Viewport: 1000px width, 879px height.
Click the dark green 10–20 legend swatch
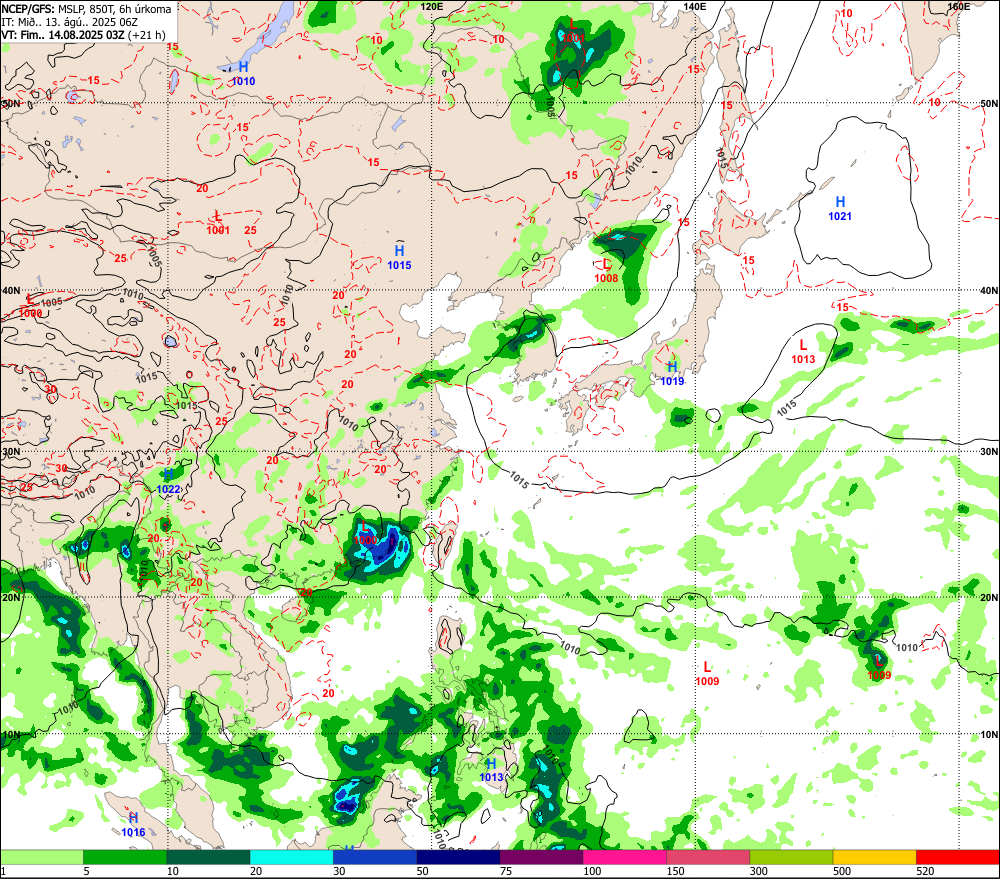click(209, 857)
